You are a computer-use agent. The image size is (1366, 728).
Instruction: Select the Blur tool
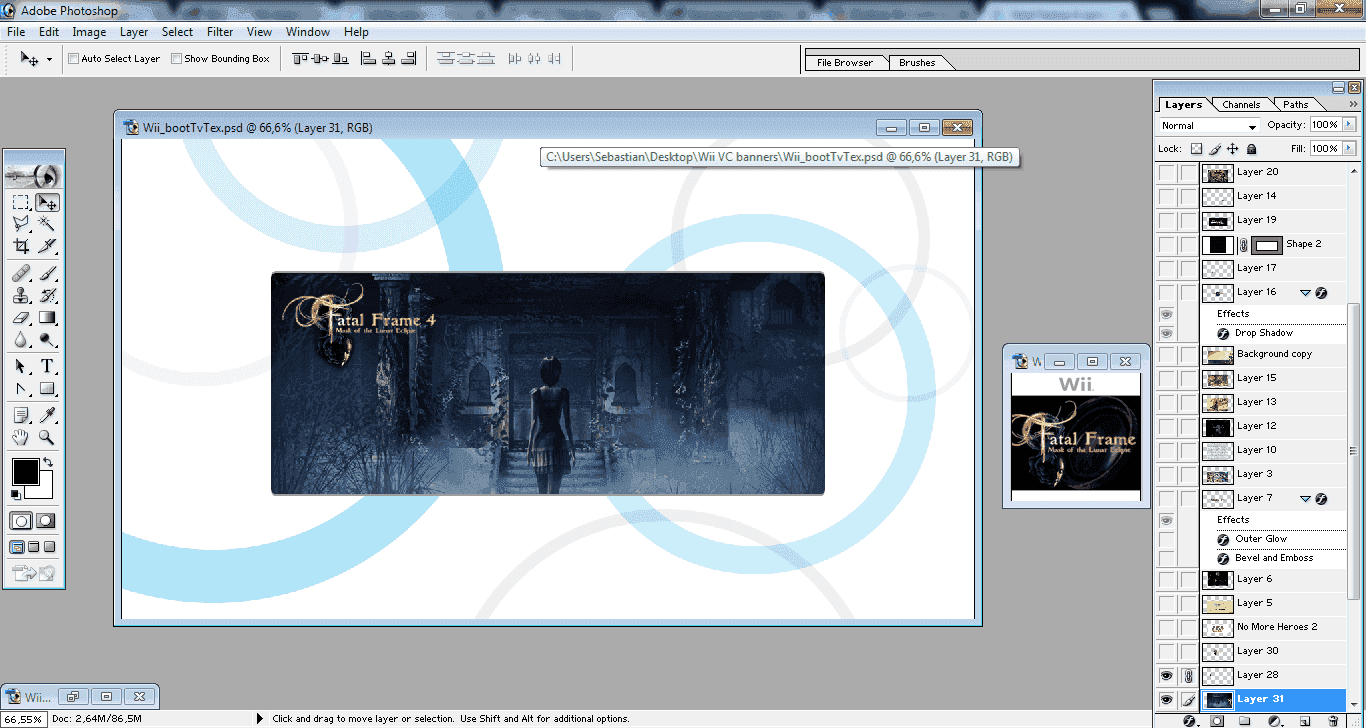click(21, 339)
